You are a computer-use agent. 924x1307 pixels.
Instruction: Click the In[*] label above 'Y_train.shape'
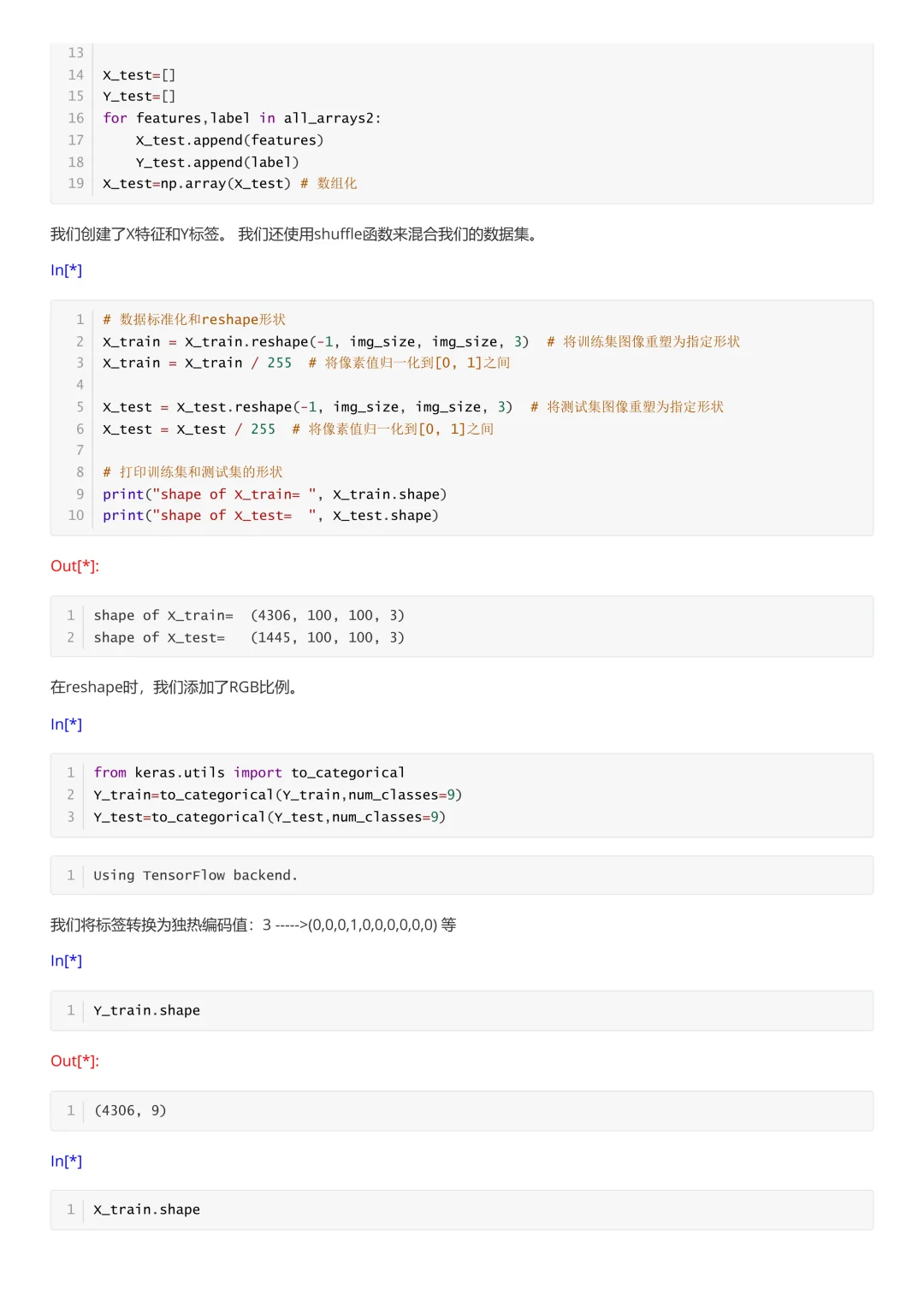(x=66, y=961)
